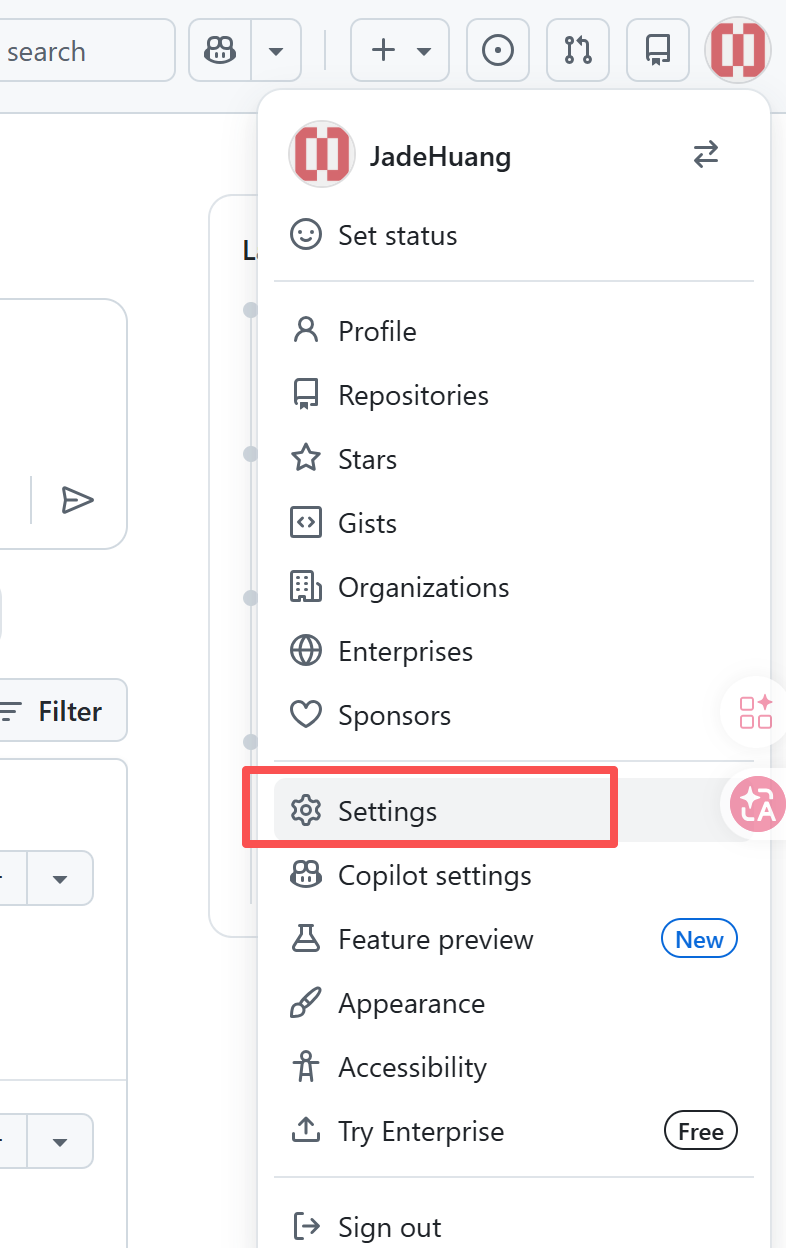Go to Gists
Viewport: 786px width, 1248px height.
(367, 524)
